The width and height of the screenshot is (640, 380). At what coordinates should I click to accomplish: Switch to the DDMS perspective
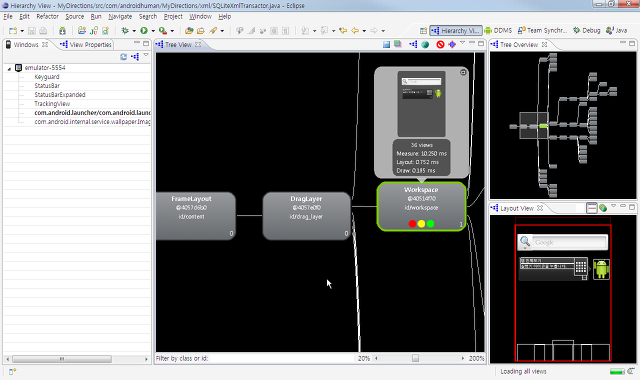click(498, 30)
